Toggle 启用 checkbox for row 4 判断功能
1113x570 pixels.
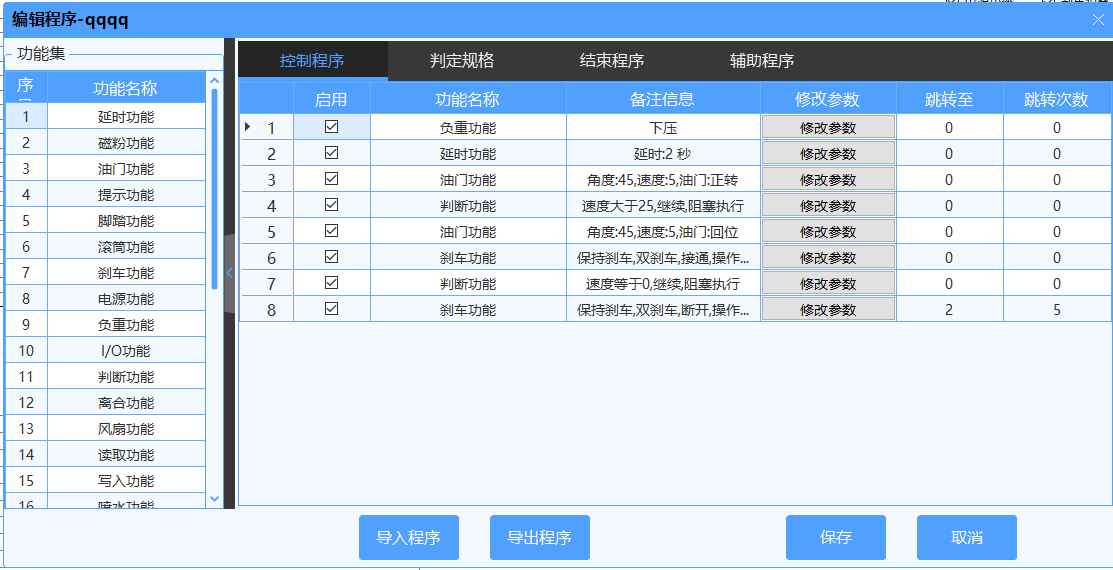point(331,205)
